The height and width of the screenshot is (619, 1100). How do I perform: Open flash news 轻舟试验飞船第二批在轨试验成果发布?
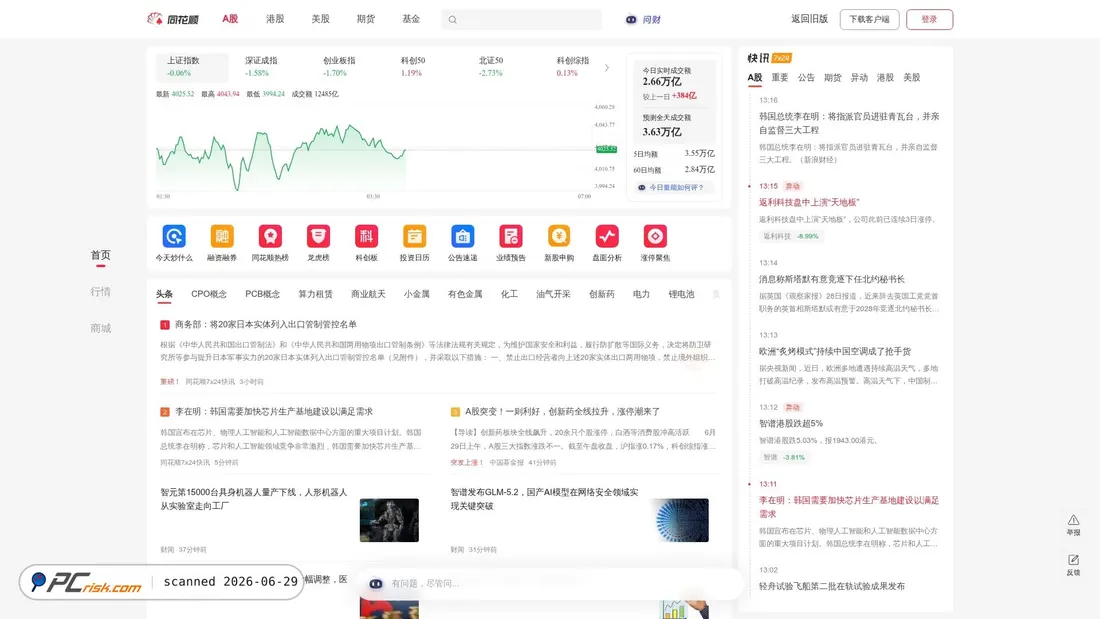[x=832, y=586]
